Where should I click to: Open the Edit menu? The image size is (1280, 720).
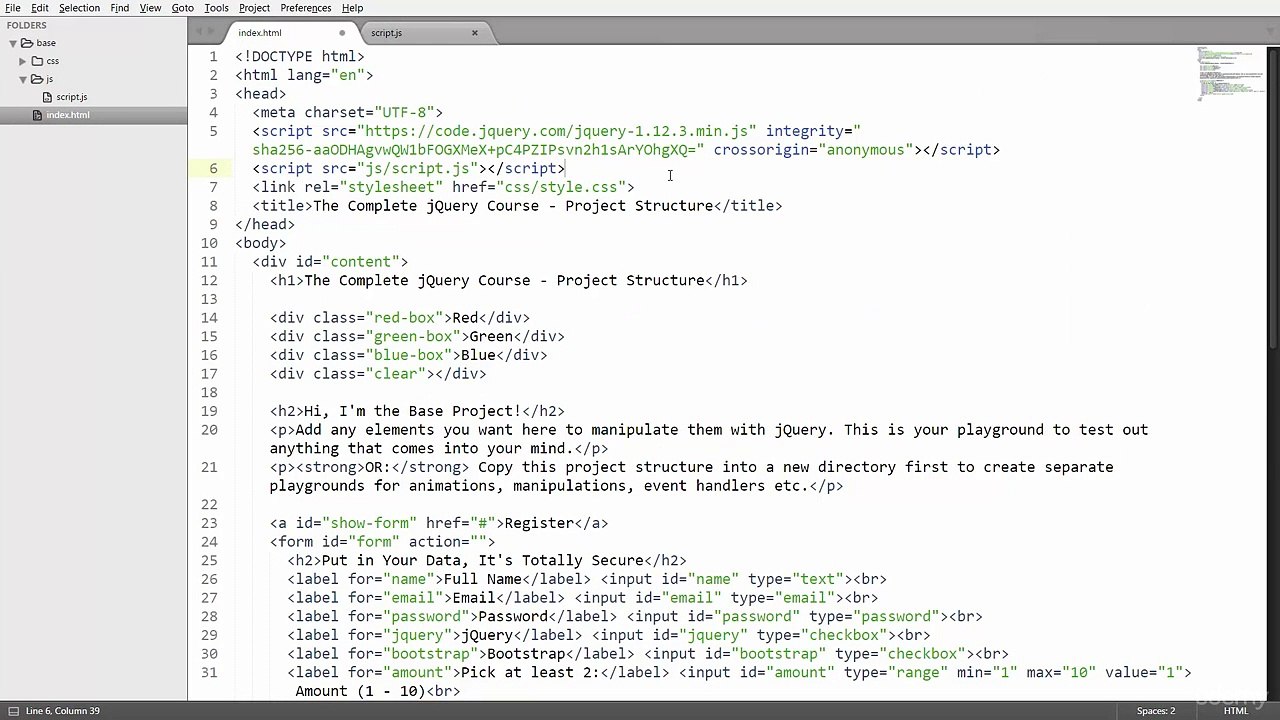coord(40,8)
